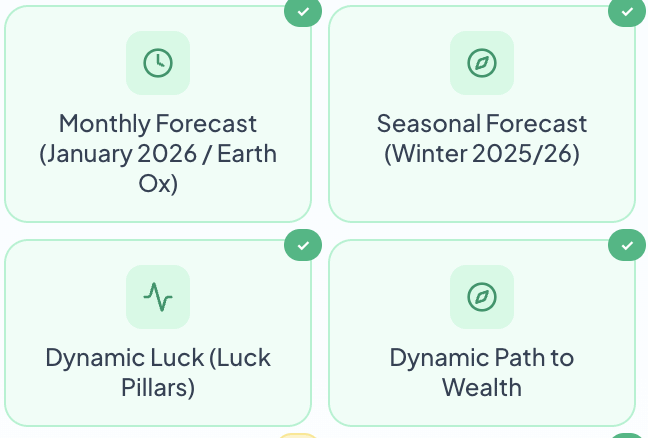The height and width of the screenshot is (438, 648).
Task: Deselect the Dynamic Path to Wealth check badge
Action: coord(627,245)
